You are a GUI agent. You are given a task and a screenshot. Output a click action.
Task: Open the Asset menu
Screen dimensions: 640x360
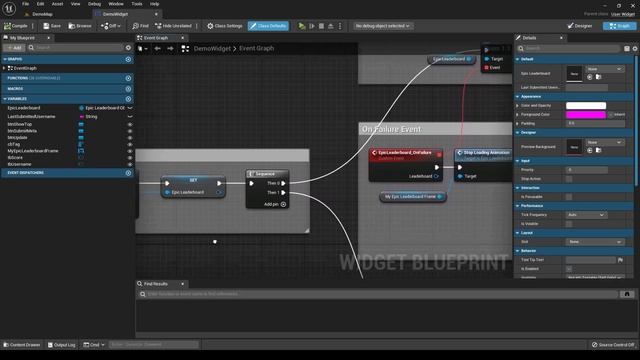point(57,4)
